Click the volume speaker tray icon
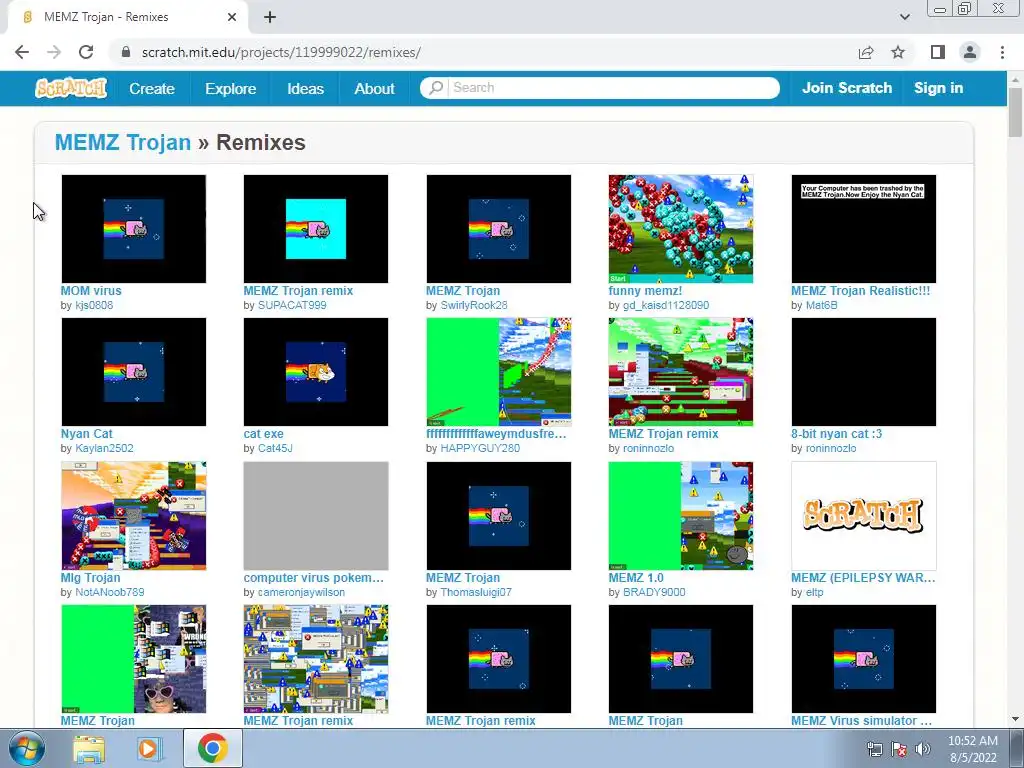This screenshot has height=768, width=1024. (x=923, y=749)
